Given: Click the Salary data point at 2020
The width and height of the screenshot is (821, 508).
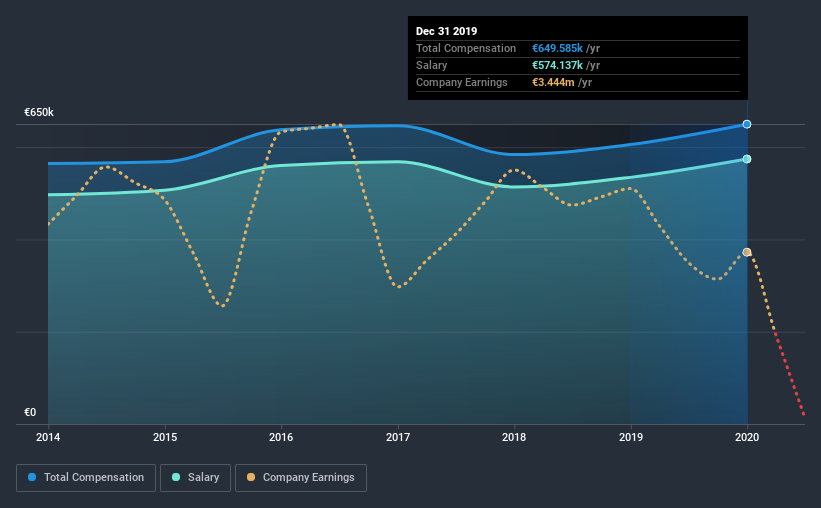Looking at the screenshot, I should click(x=747, y=159).
